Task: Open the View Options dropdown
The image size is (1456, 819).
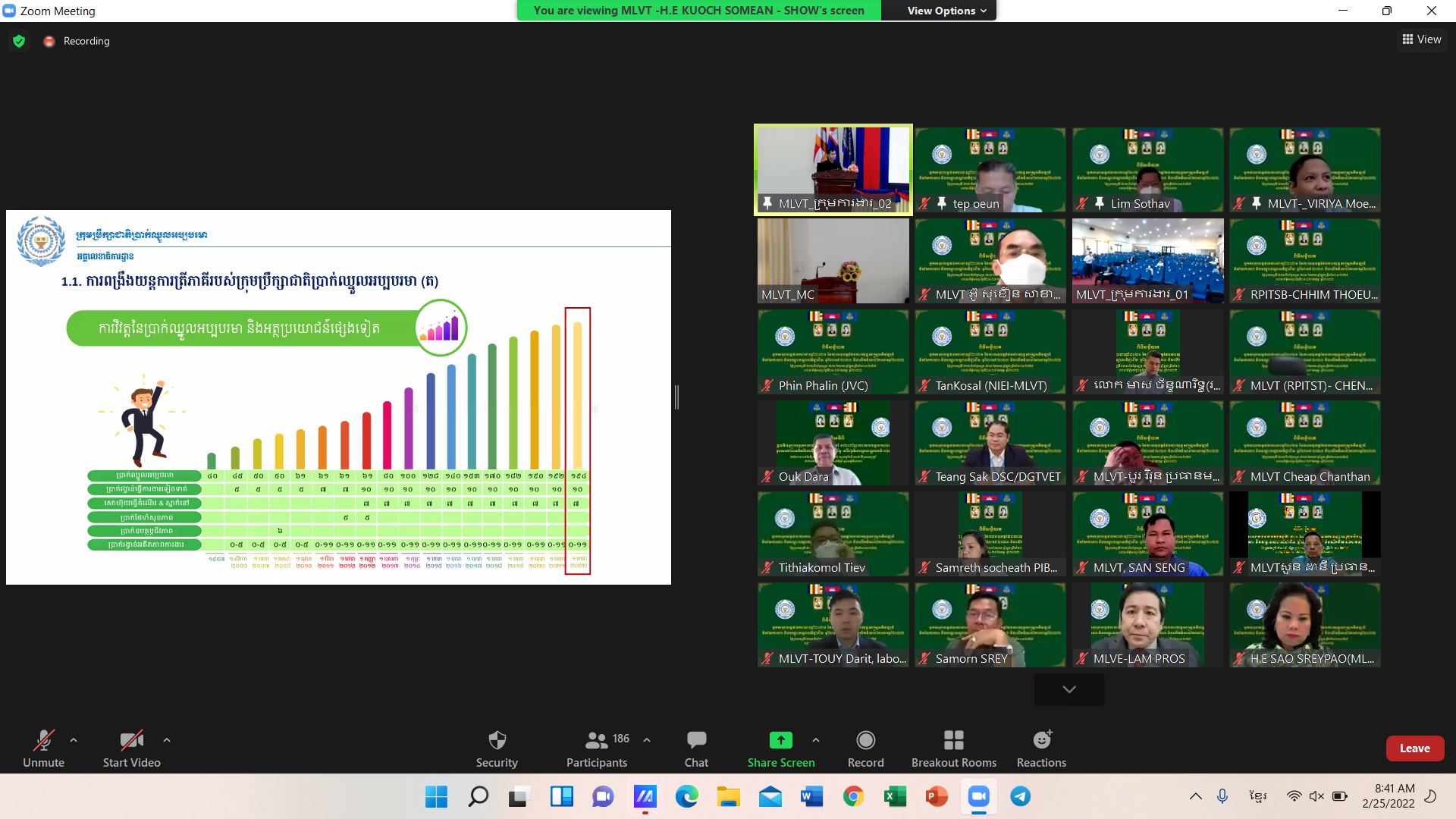Action: (x=946, y=11)
